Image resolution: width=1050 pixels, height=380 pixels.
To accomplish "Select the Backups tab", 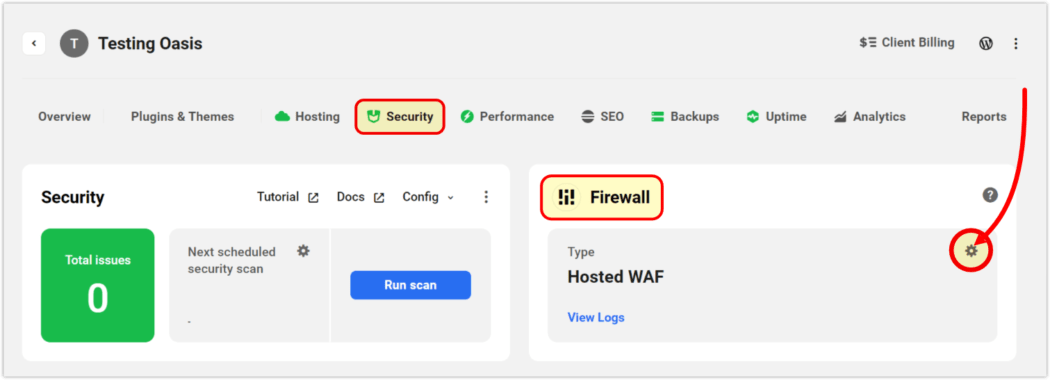I will [684, 117].
